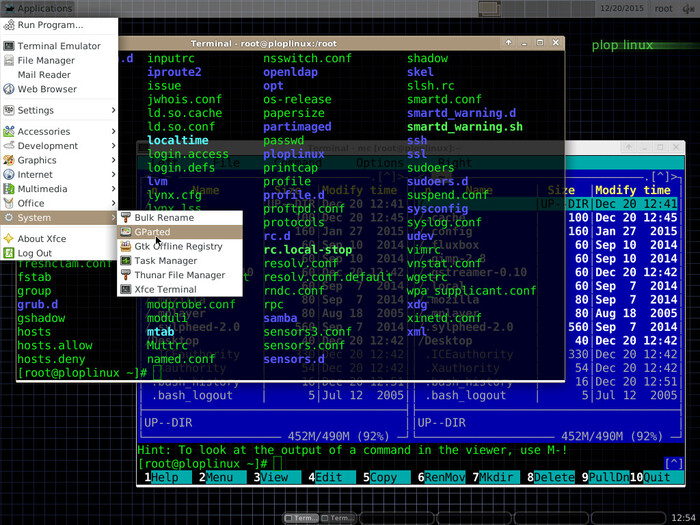Expand the Settings submenu
This screenshot has height=525, width=700.
click(36, 110)
